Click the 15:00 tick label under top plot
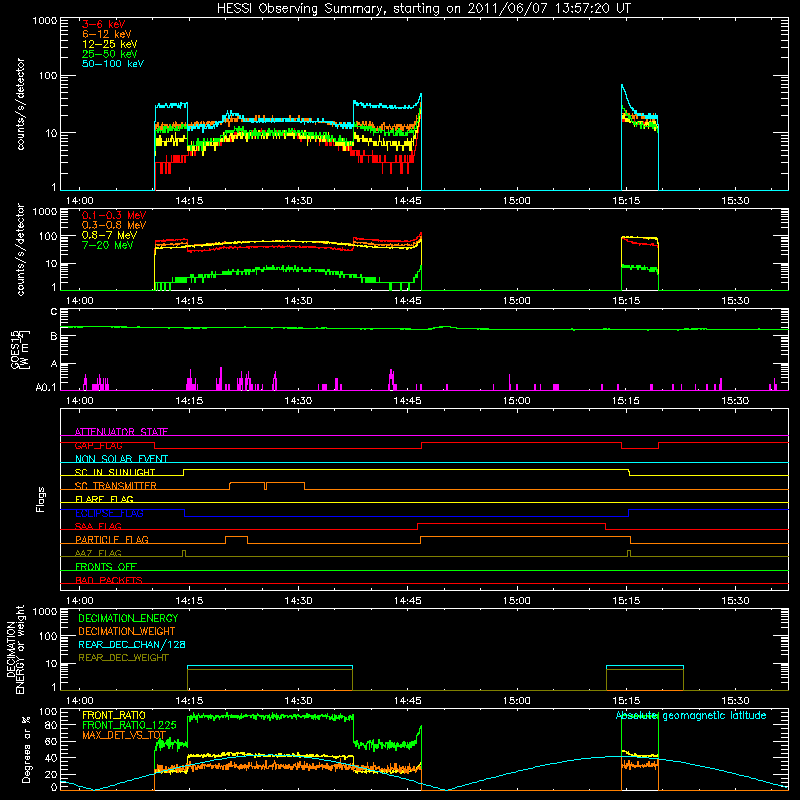The width and height of the screenshot is (800, 800). coord(516,201)
